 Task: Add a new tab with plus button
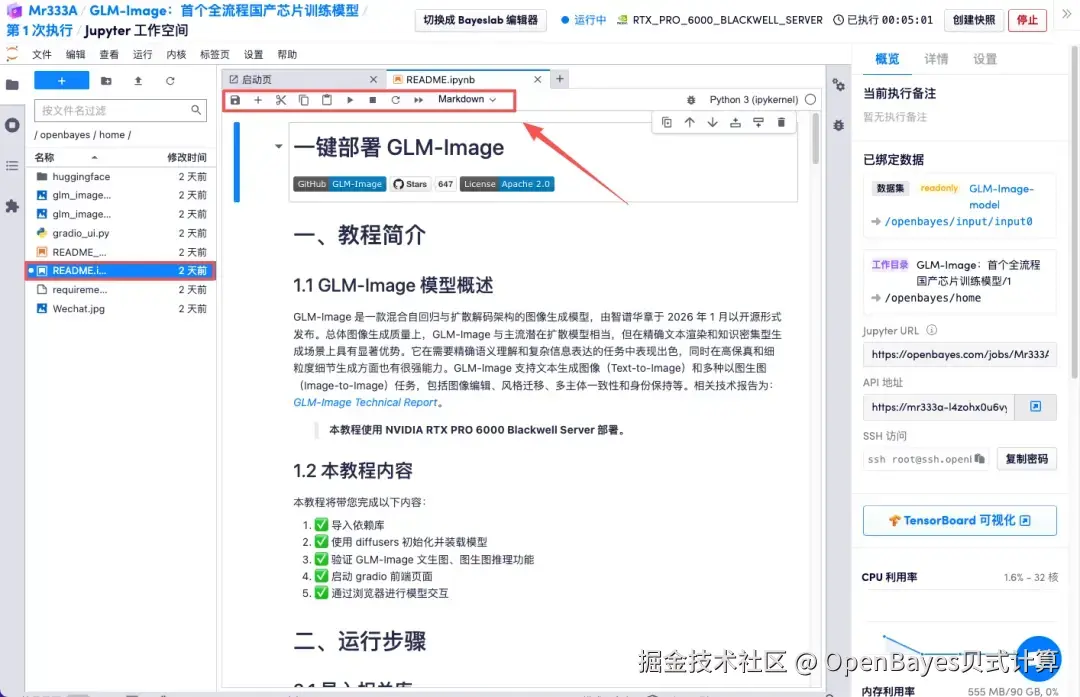[560, 79]
